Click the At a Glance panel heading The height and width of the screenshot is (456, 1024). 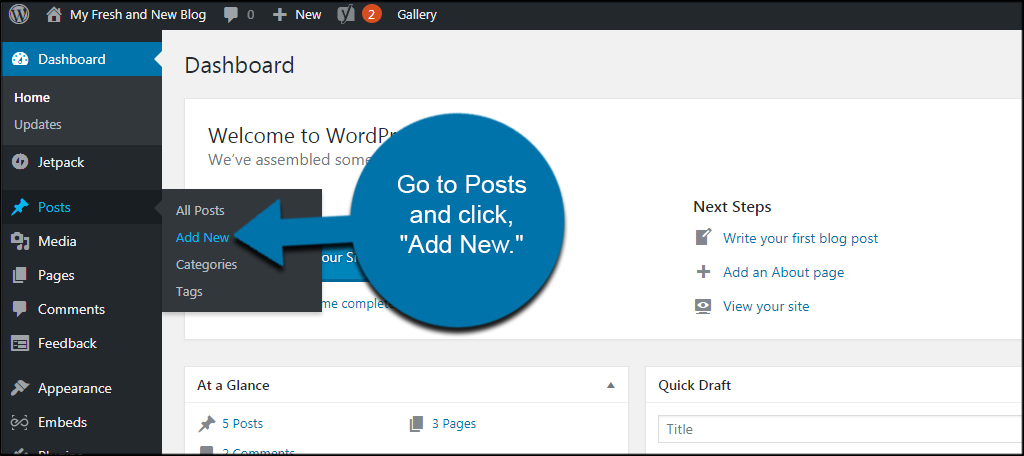(x=233, y=385)
